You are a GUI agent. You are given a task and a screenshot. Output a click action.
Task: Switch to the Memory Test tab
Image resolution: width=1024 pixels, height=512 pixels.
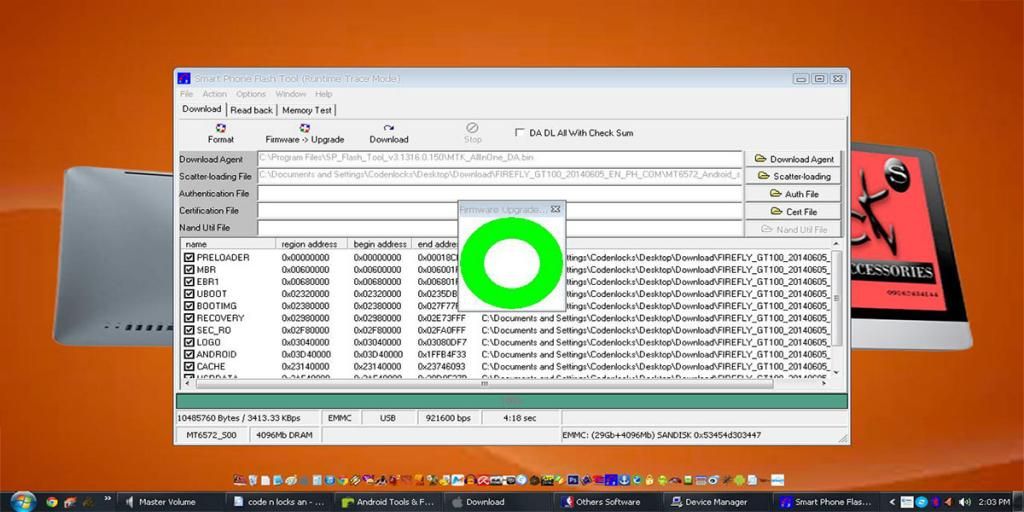pyautogui.click(x=306, y=110)
